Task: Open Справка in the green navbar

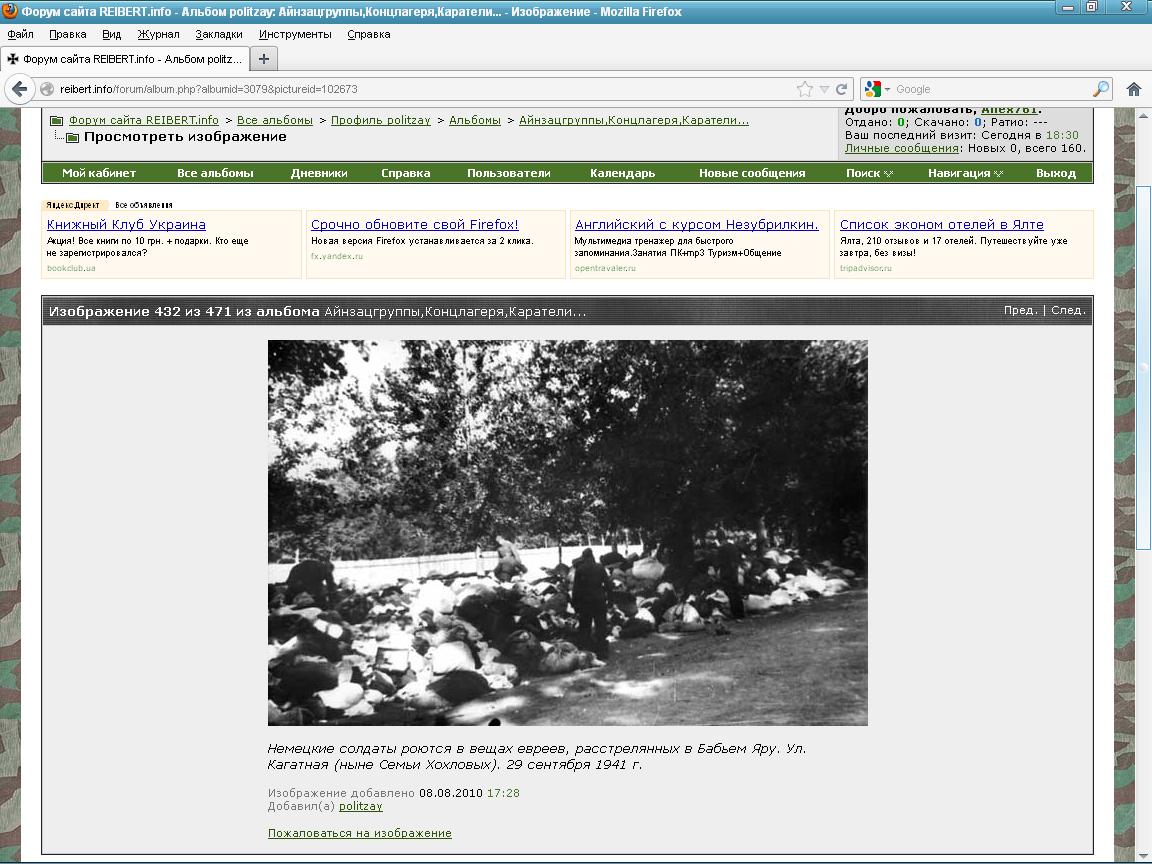Action: tap(406, 173)
